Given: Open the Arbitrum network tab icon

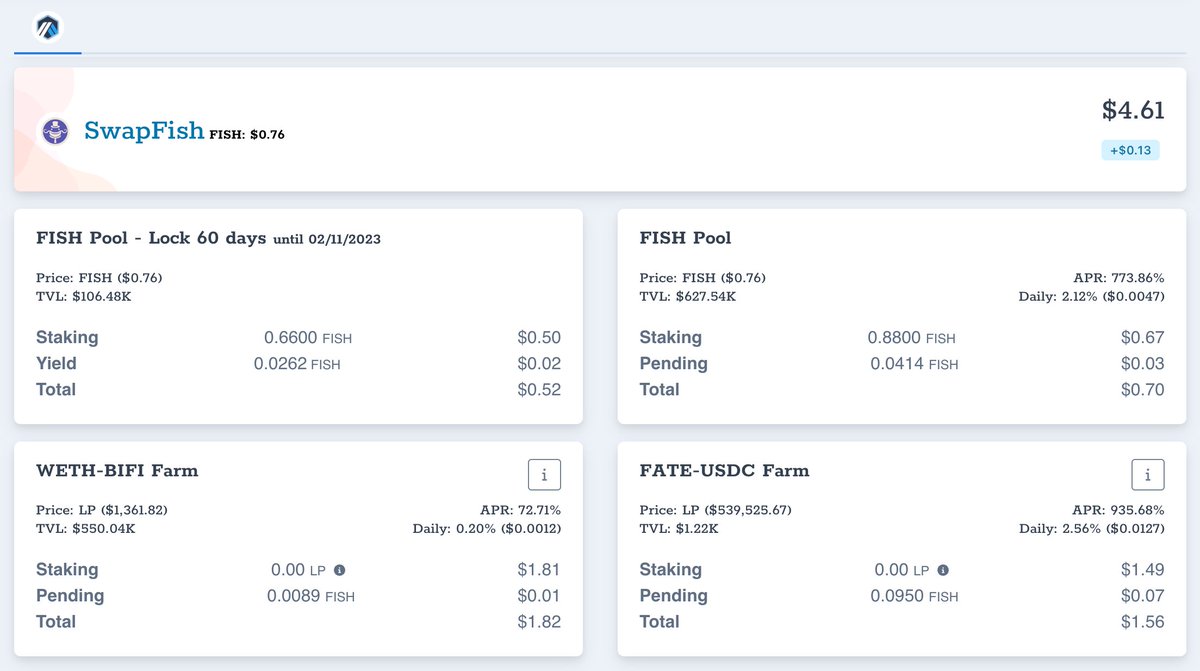Looking at the screenshot, I should [47, 27].
